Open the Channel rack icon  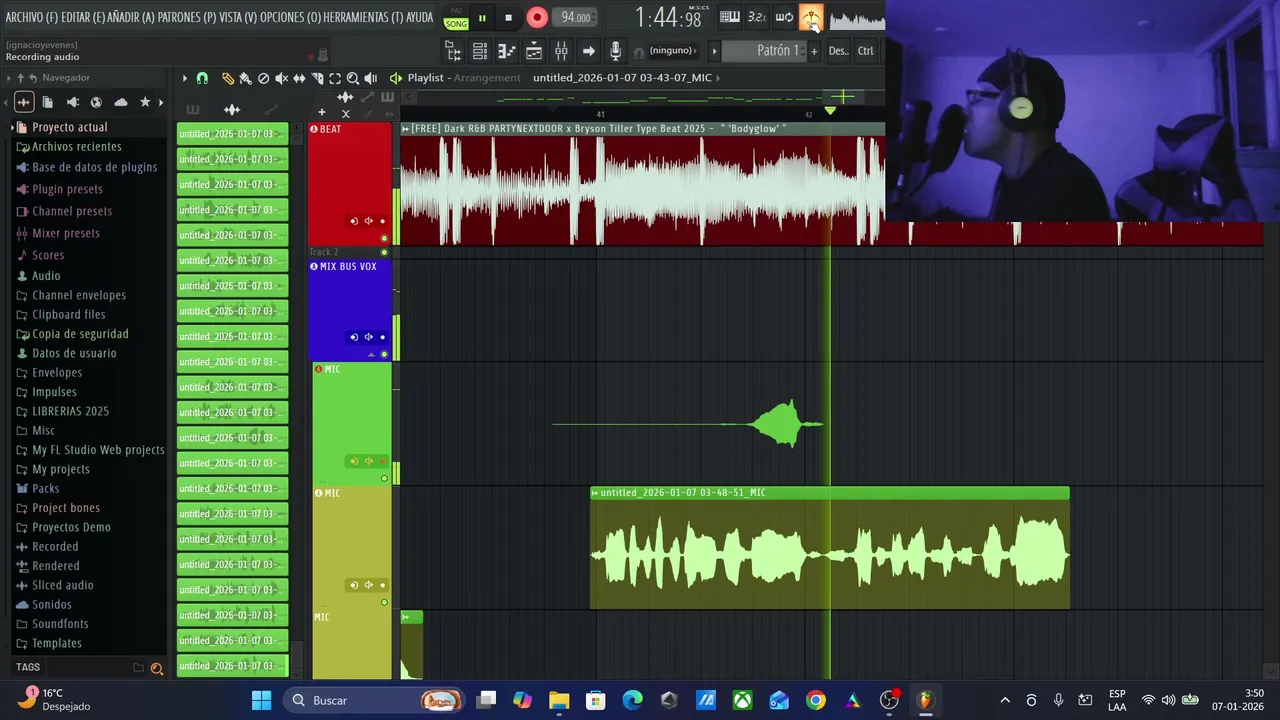480,51
